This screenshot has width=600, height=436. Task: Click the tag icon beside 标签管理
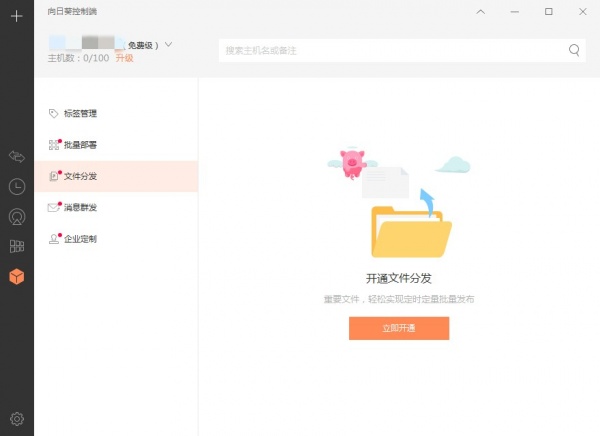pos(53,113)
